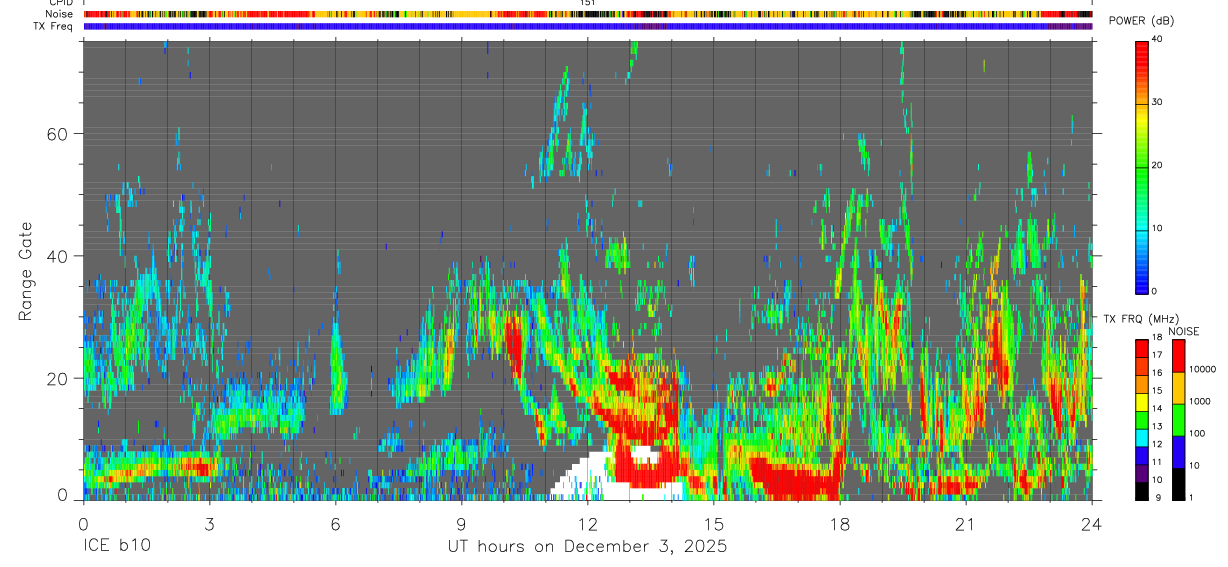Click the x-axis tick label '6'
Screen dimensions: 1228x567
pyautogui.click(x=335, y=524)
